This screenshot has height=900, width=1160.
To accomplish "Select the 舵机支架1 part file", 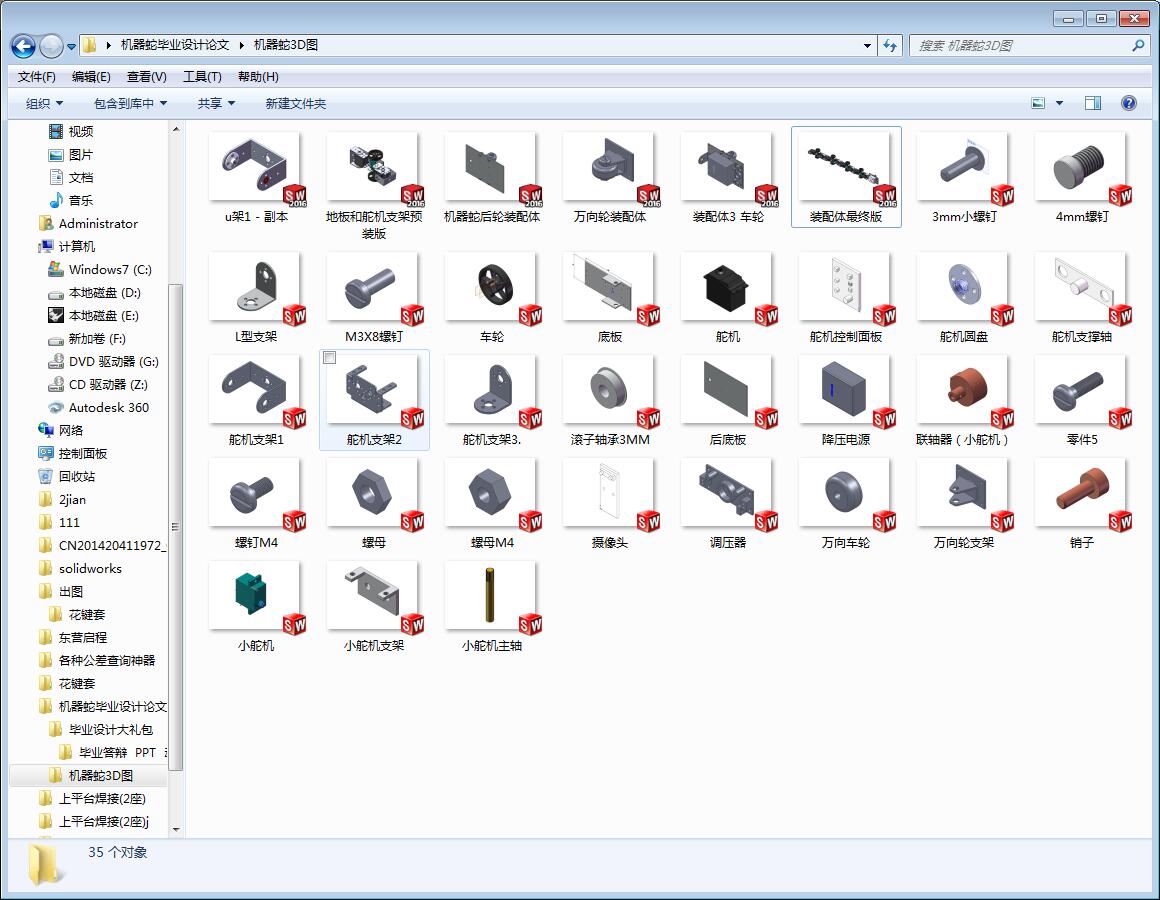I will 256,400.
